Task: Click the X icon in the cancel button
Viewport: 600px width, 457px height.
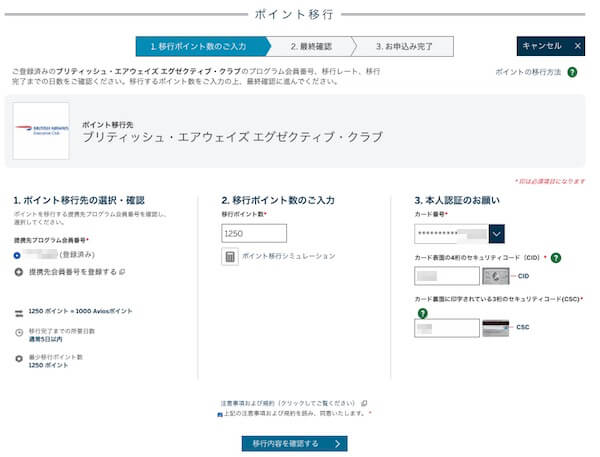Action: (577, 46)
